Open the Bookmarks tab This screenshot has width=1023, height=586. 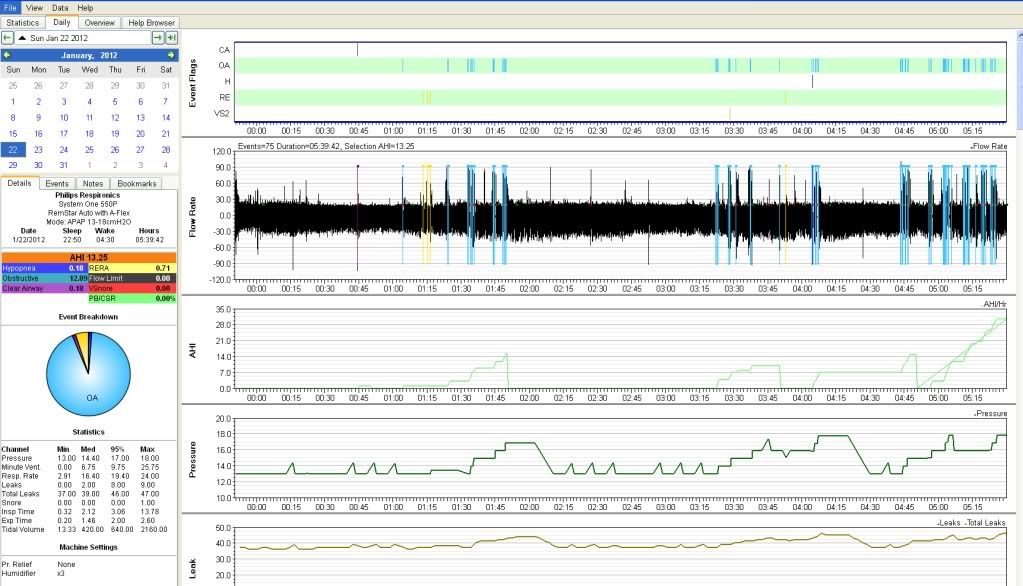coord(136,184)
